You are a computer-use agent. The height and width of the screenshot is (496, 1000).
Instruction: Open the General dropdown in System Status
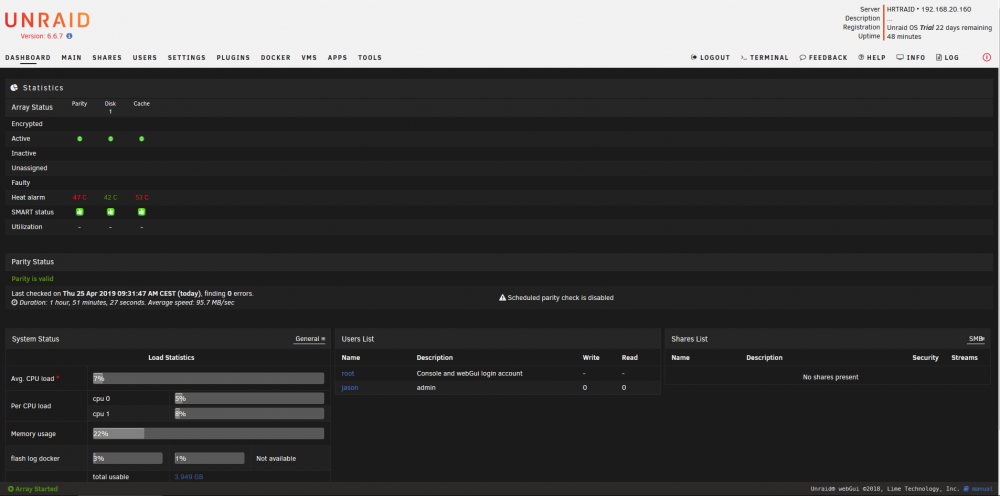pos(310,339)
